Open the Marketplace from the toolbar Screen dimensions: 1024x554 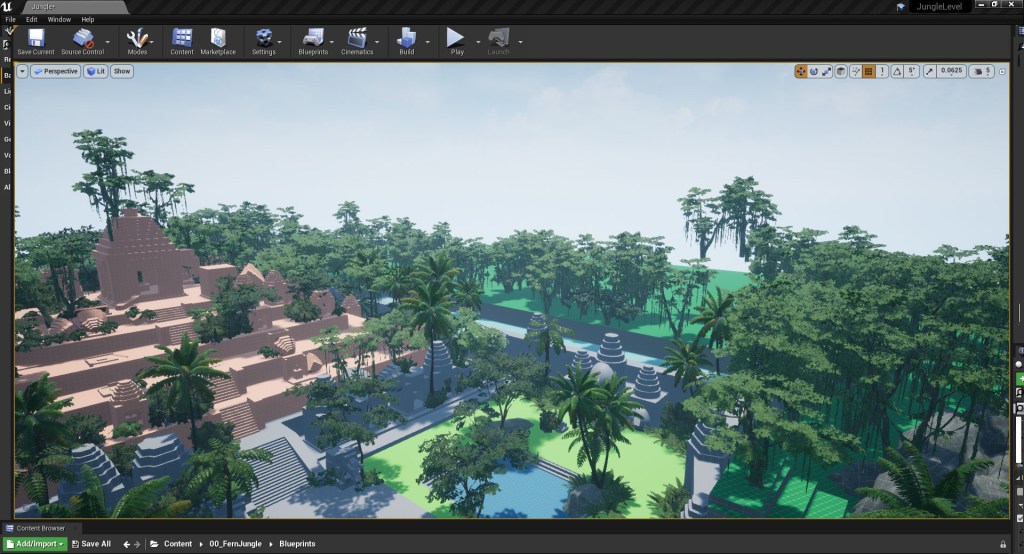[218, 40]
